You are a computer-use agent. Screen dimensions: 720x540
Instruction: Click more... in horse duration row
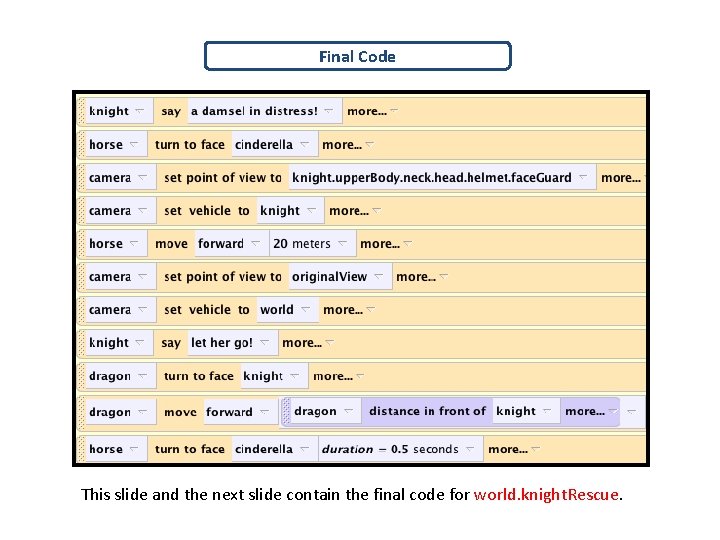(x=513, y=449)
